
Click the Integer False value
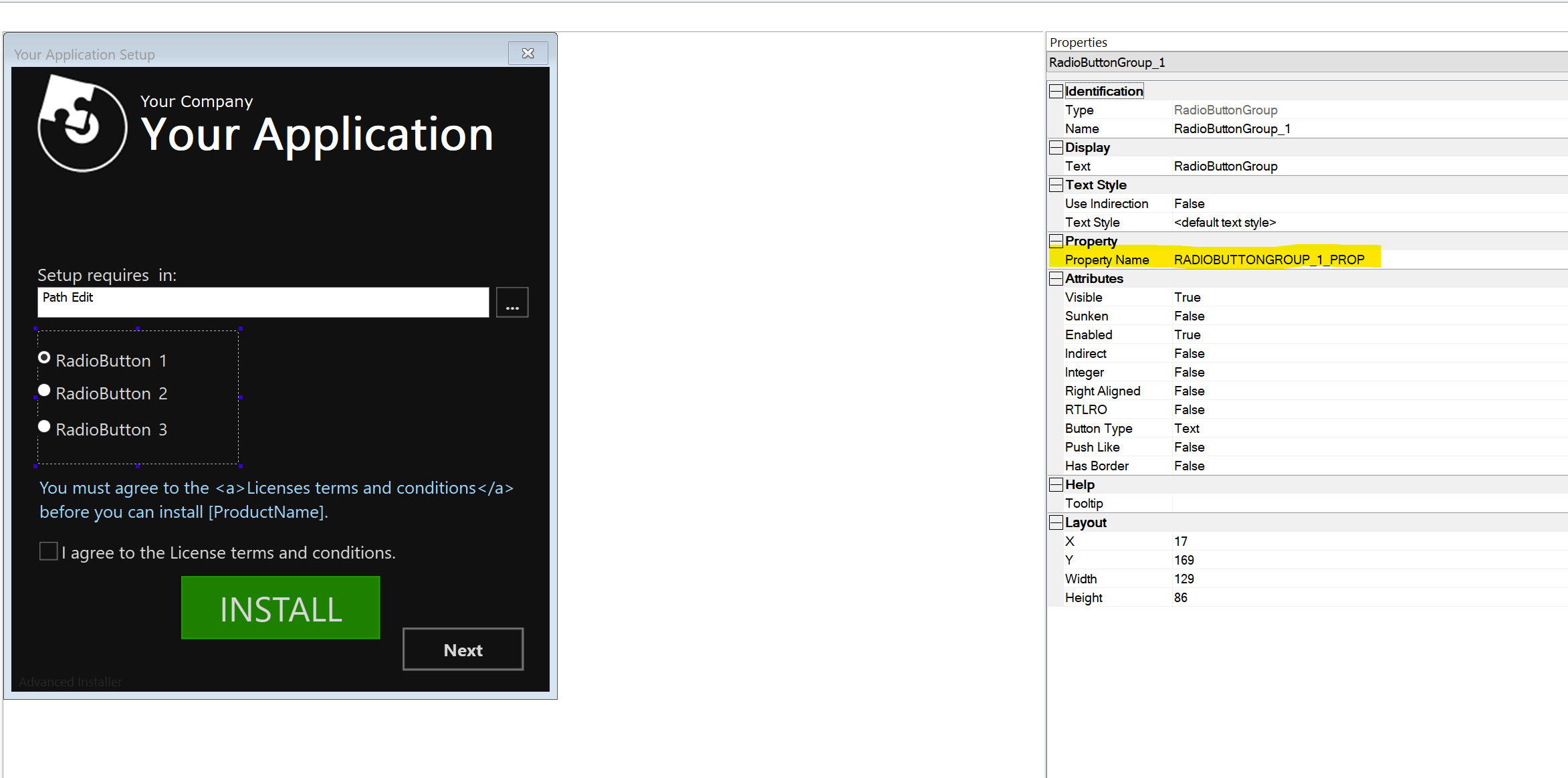1189,372
